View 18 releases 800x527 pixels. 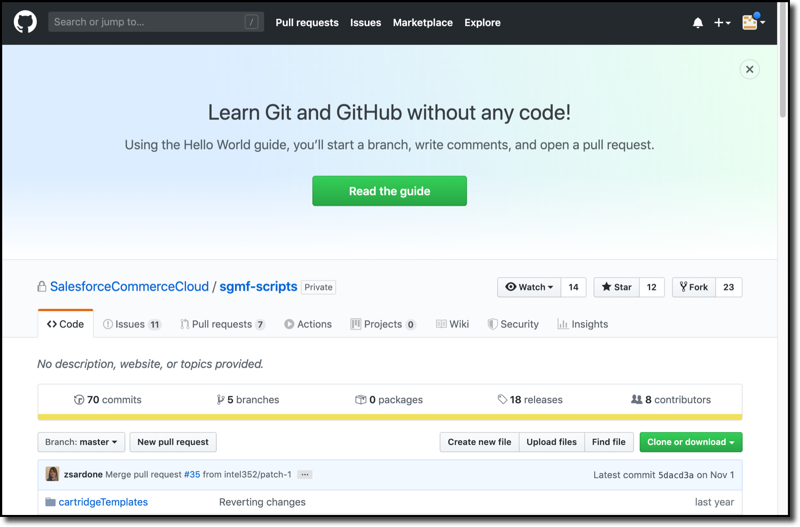[x=530, y=399]
